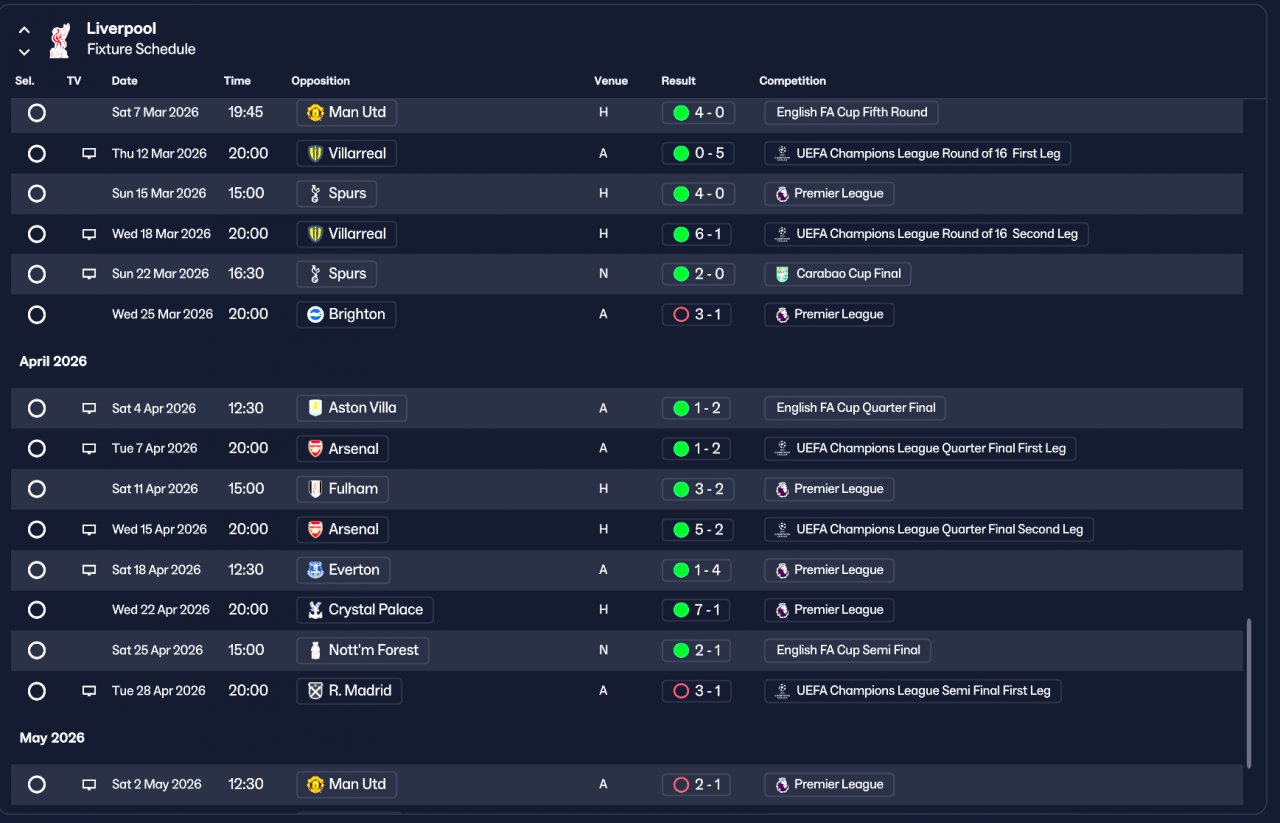Viewport: 1280px width, 823px height.
Task: Sort fixtures by the Date column header
Action: point(125,81)
